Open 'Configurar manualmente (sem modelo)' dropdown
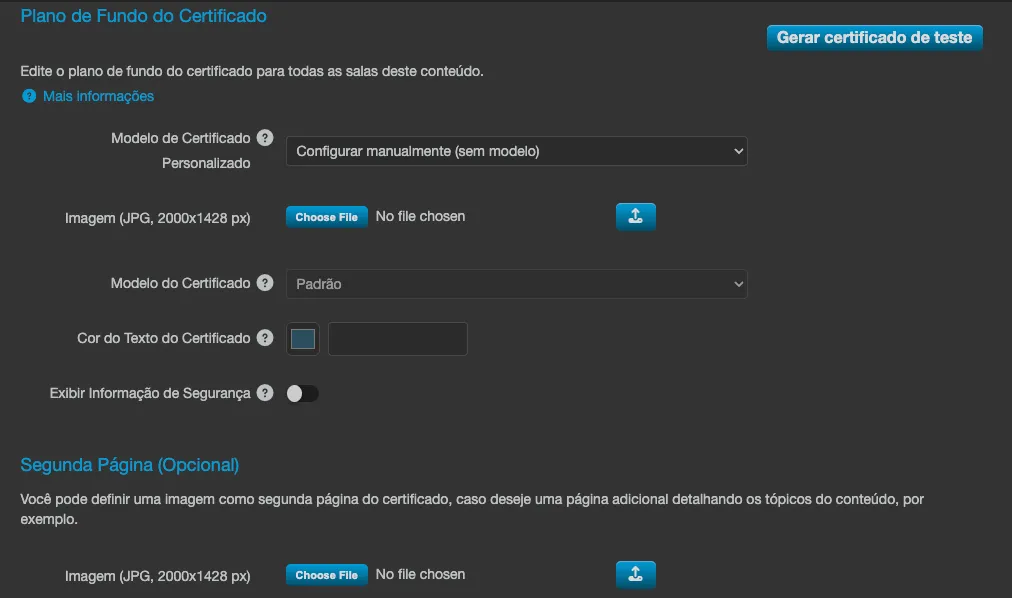 tap(516, 151)
